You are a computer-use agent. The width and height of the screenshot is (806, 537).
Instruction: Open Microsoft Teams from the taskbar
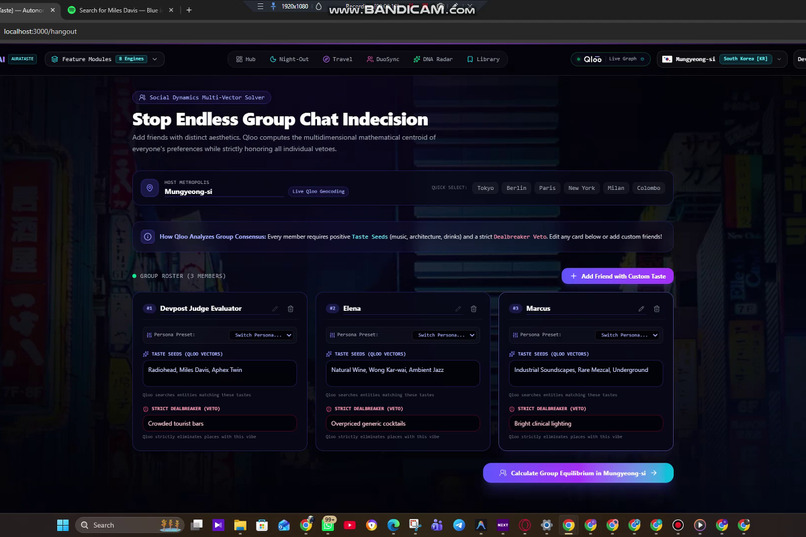pyautogui.click(x=437, y=525)
